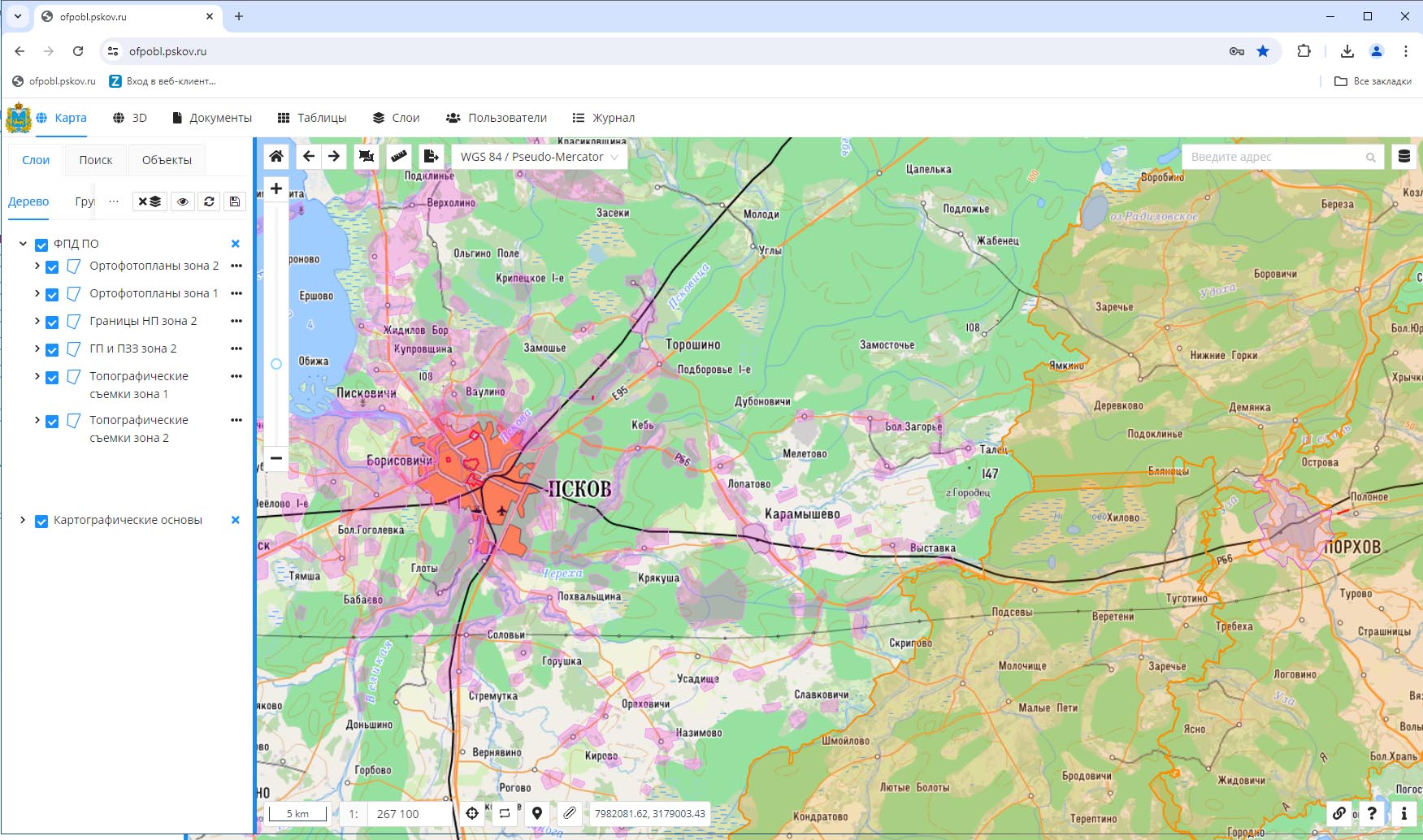Viewport: 1423px width, 840px height.
Task: Expand Картографические основы group
Action: click(x=23, y=520)
